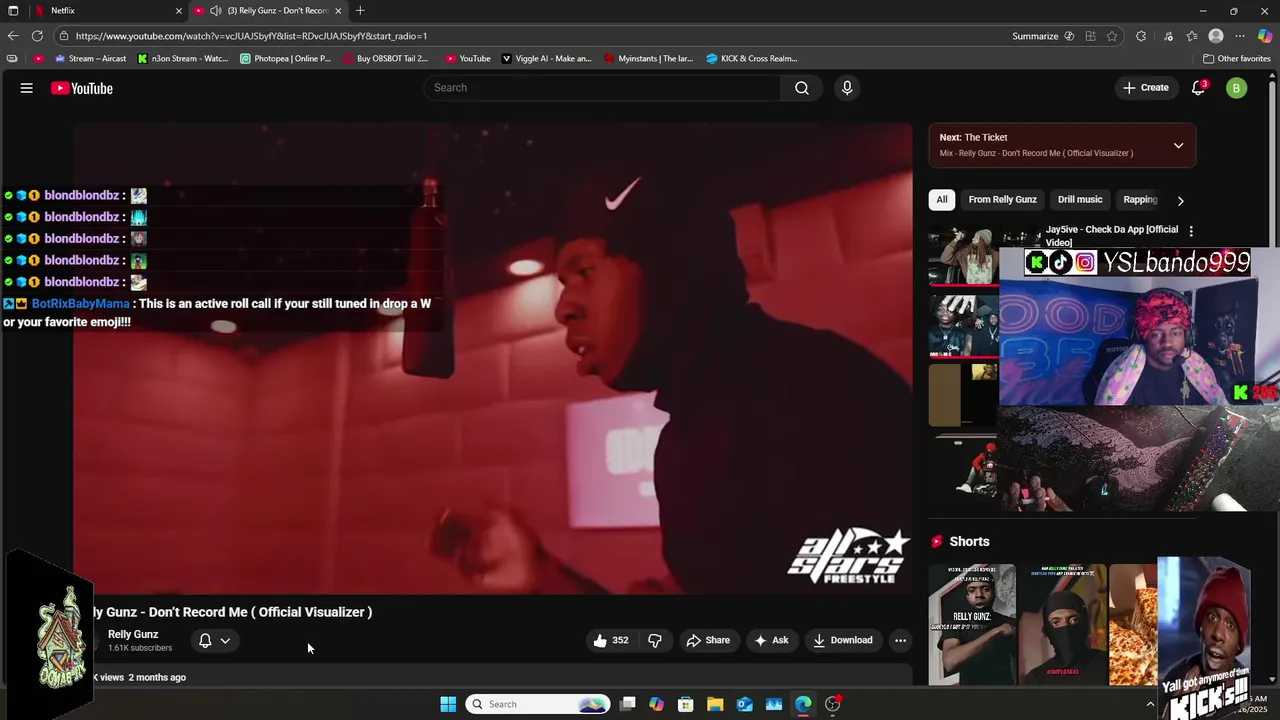Open the RELLY GUNZ Shorts thumbnail

972,625
